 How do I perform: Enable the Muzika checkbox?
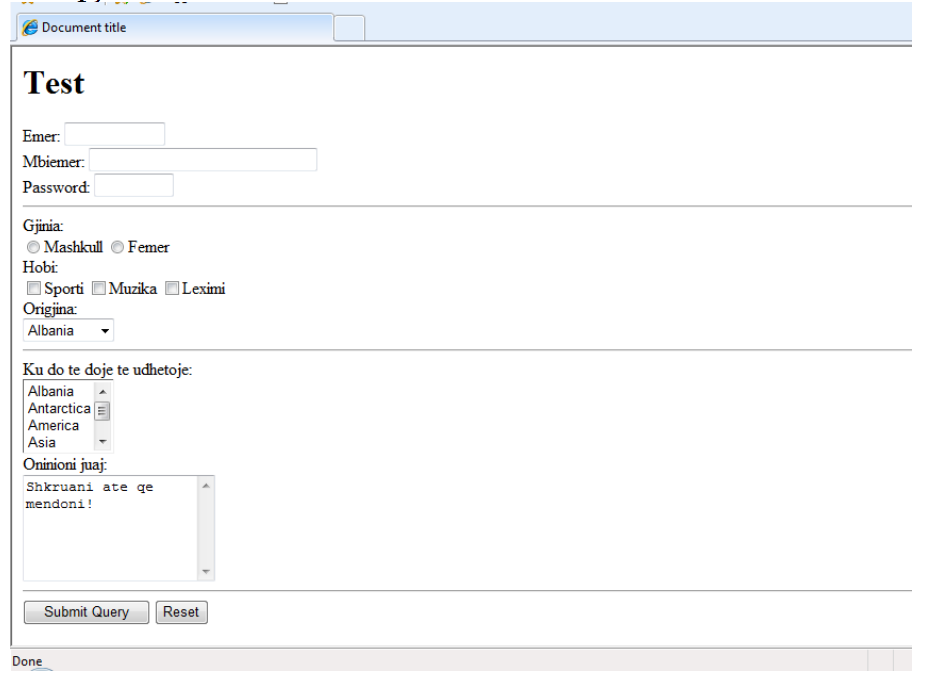point(98,289)
